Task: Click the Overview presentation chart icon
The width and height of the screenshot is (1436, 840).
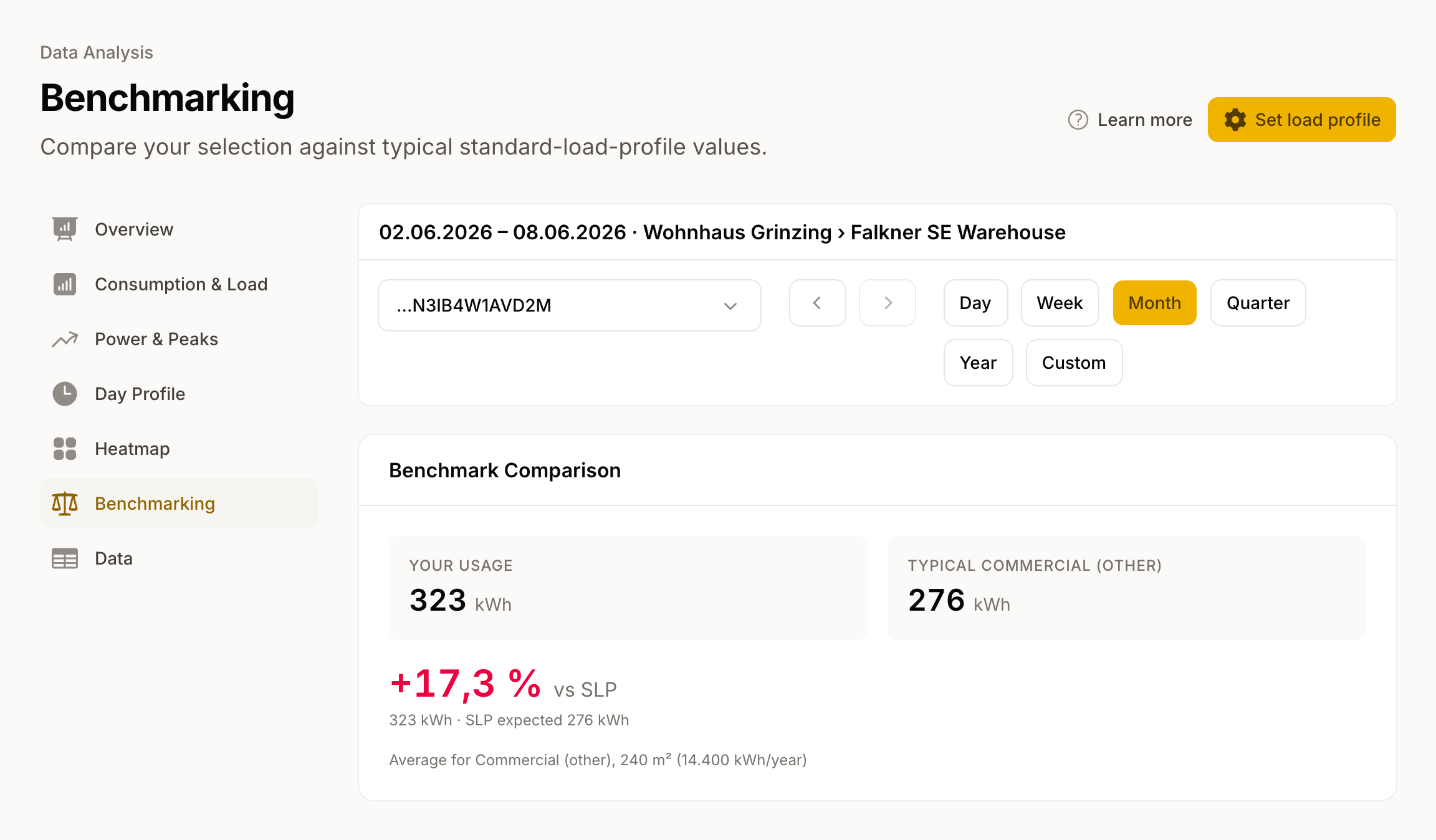Action: pyautogui.click(x=65, y=229)
